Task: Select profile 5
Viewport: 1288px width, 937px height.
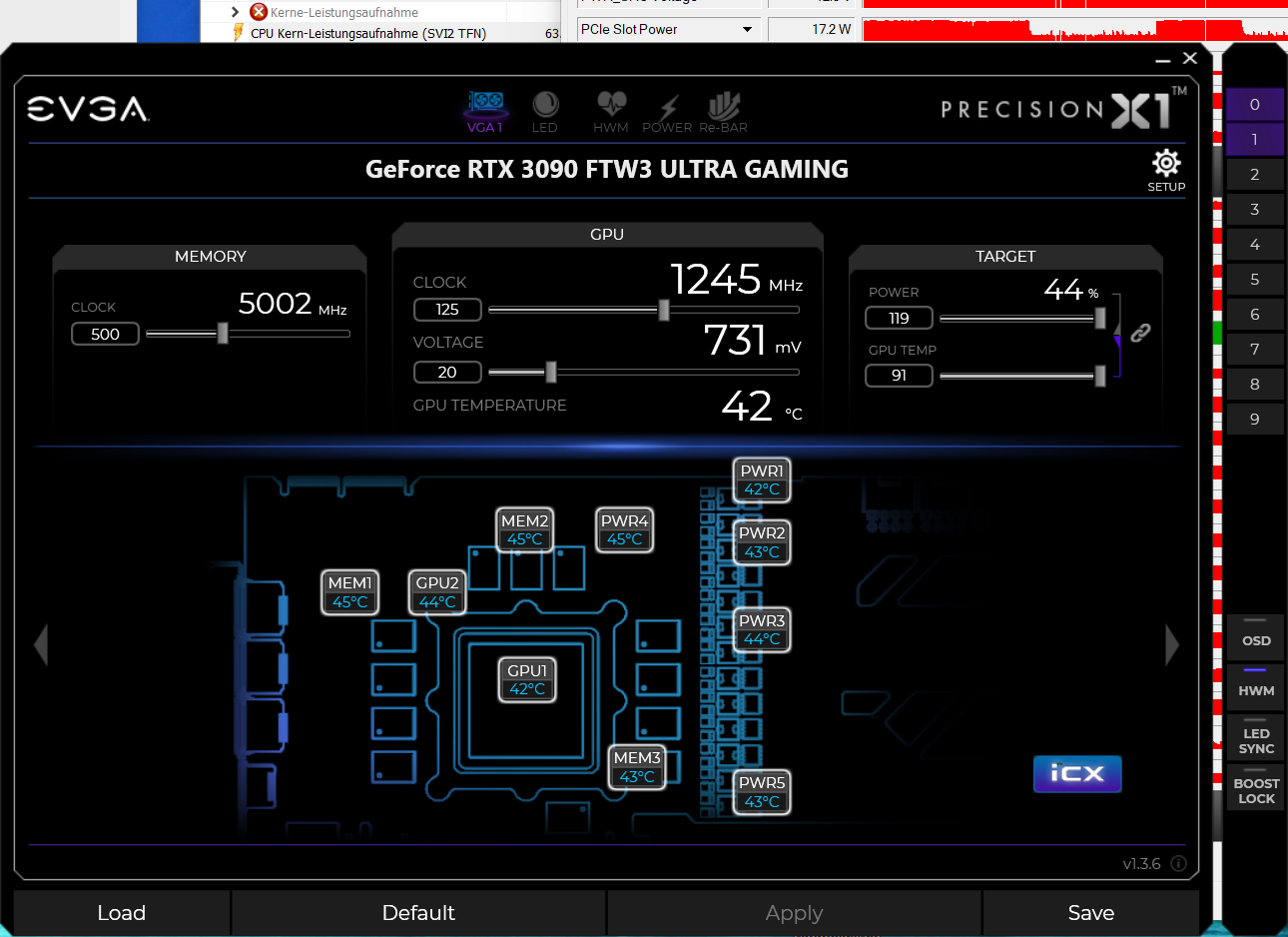Action: coord(1255,280)
